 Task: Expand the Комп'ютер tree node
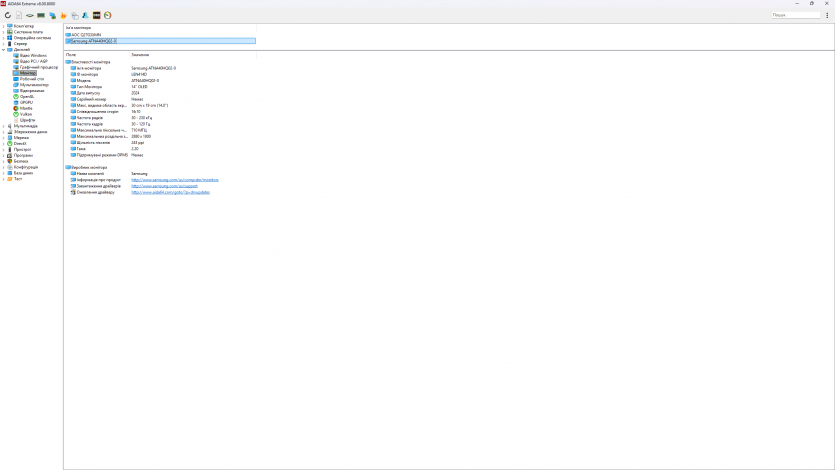pos(3,26)
